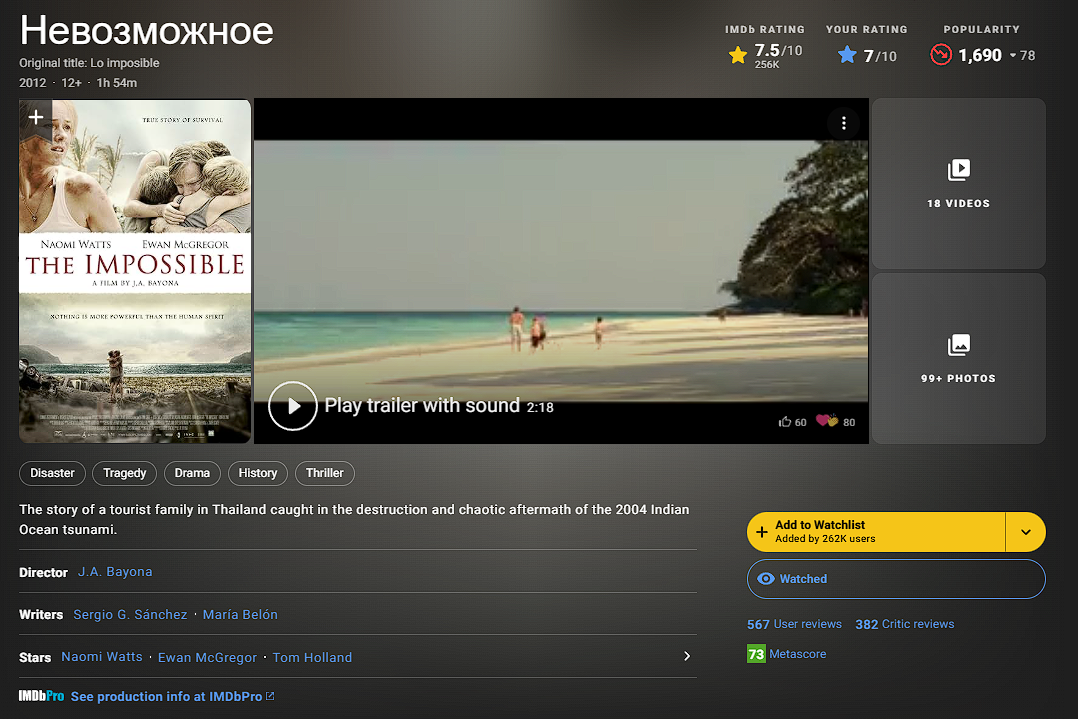Open Ewan McGregor's profile link
The width and height of the screenshot is (1078, 719).
coord(207,658)
